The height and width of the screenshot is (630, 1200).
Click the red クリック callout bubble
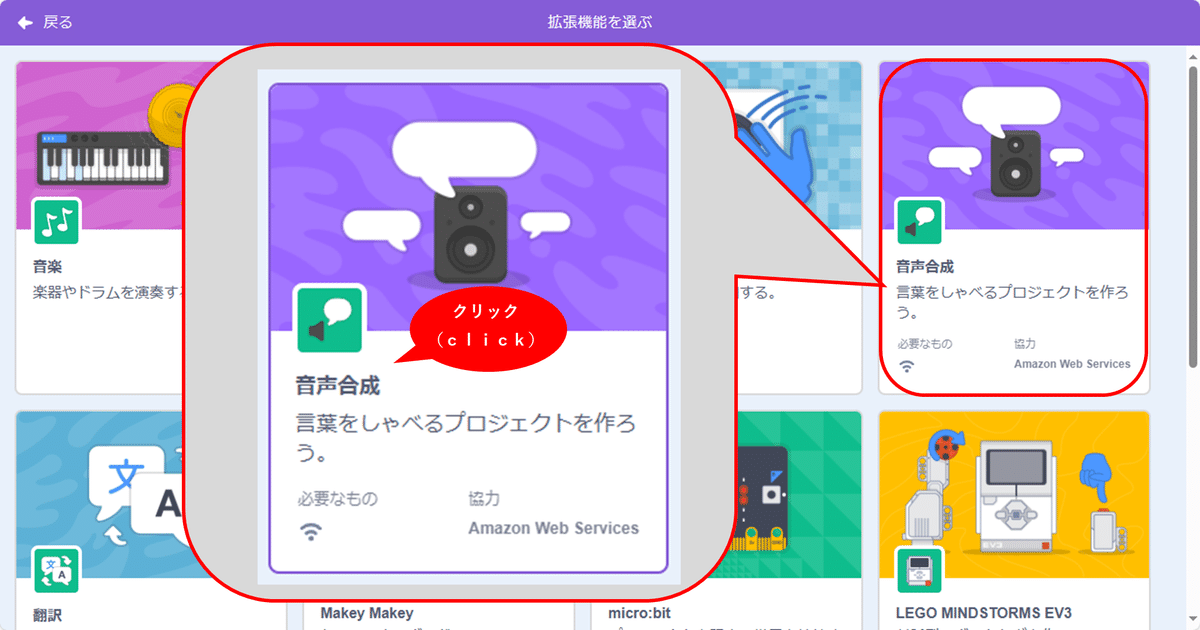tap(488, 326)
